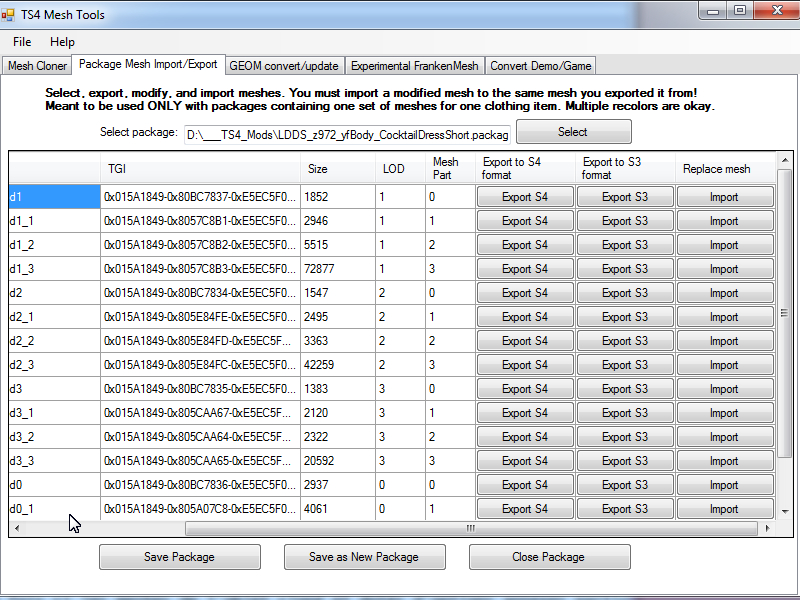800x600 pixels.
Task: Click the vertical scrollbar down arrow
Action: (785, 511)
